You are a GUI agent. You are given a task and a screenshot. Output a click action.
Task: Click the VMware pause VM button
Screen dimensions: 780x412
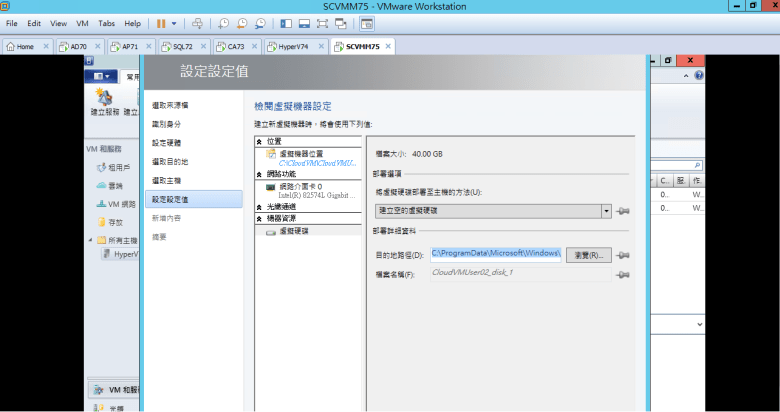pyautogui.click(x=160, y=22)
